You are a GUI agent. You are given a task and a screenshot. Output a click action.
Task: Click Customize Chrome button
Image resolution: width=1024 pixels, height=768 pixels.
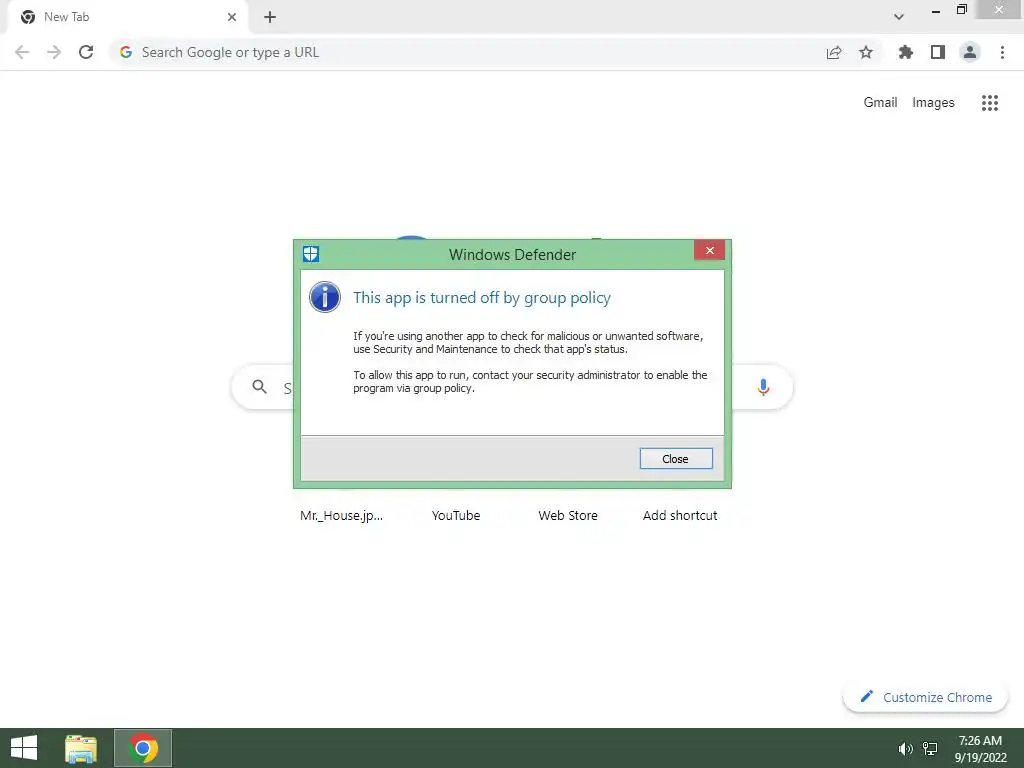tap(926, 697)
